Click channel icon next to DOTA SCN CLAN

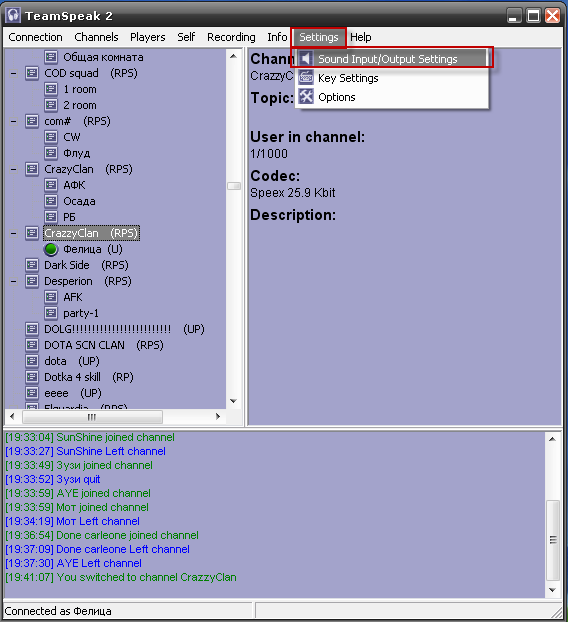(32, 345)
